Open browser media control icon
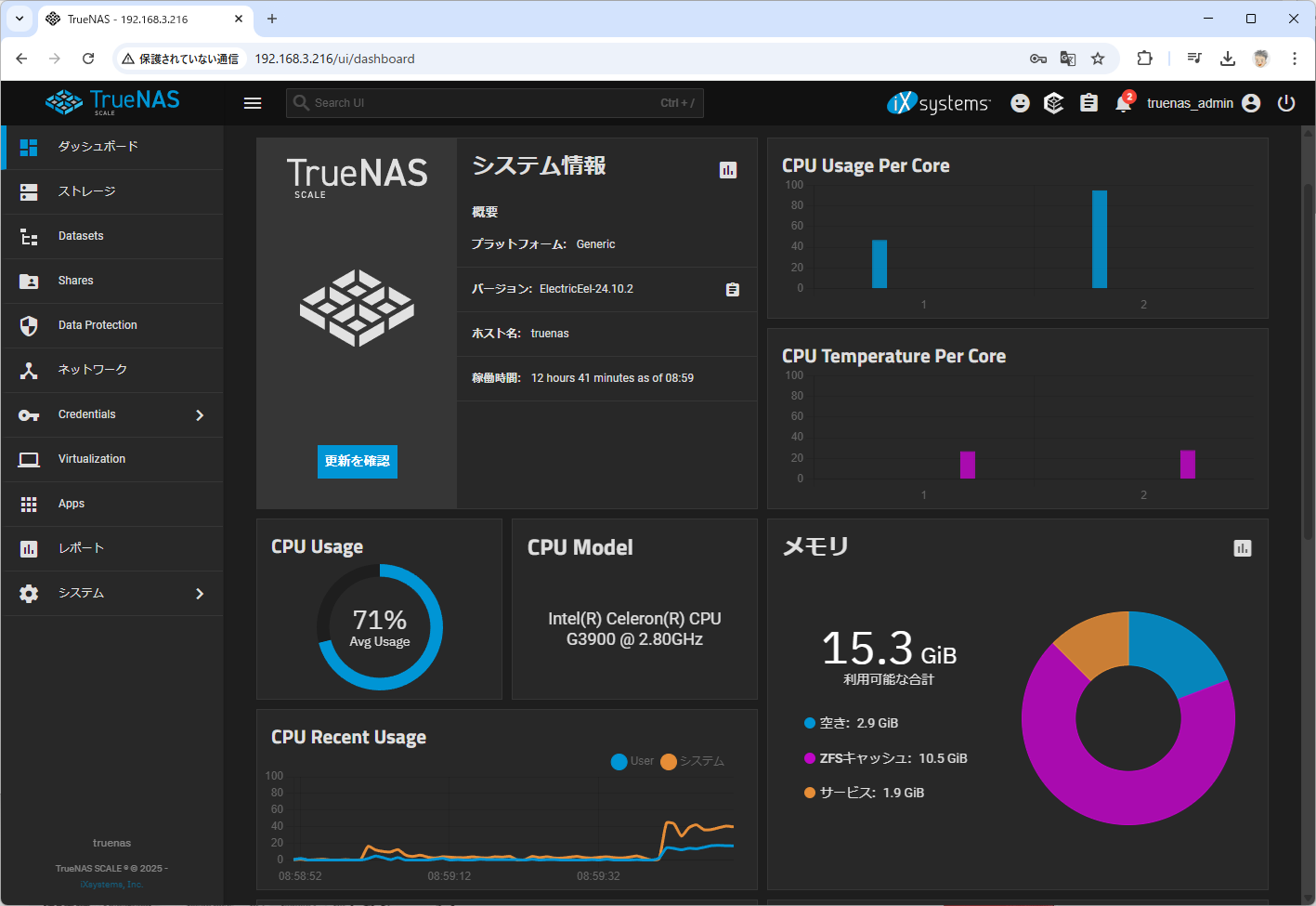Screen dimensions: 1316x906 1194,59
